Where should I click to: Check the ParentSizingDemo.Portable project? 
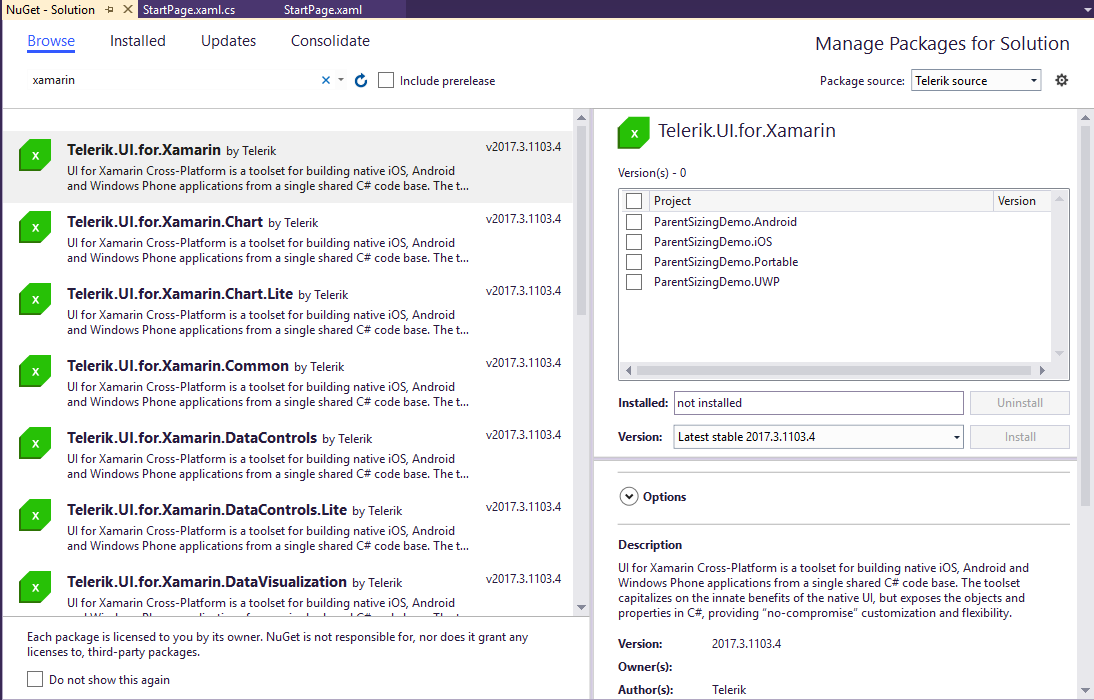point(634,262)
